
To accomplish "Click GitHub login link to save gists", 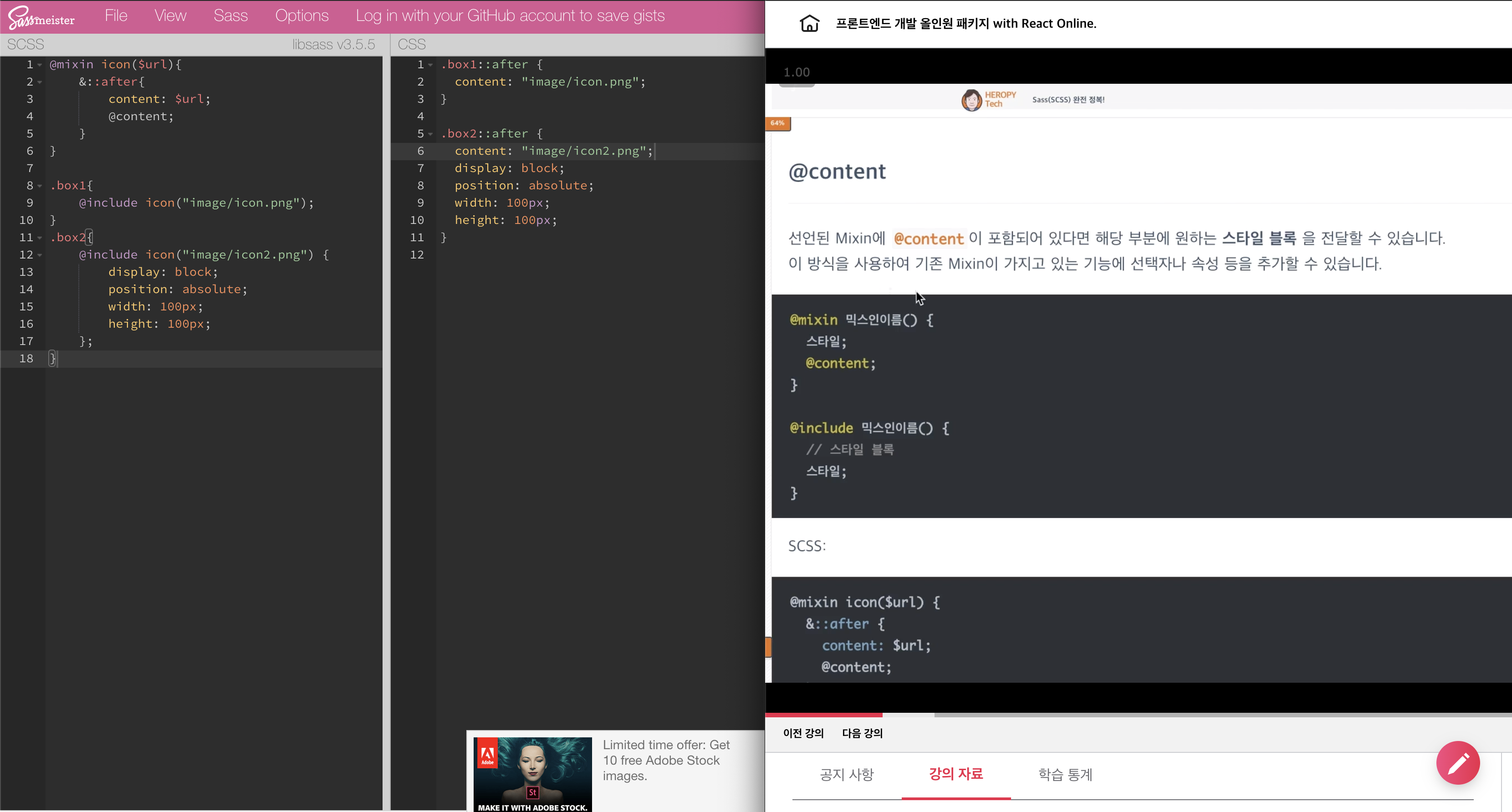I will pyautogui.click(x=510, y=16).
